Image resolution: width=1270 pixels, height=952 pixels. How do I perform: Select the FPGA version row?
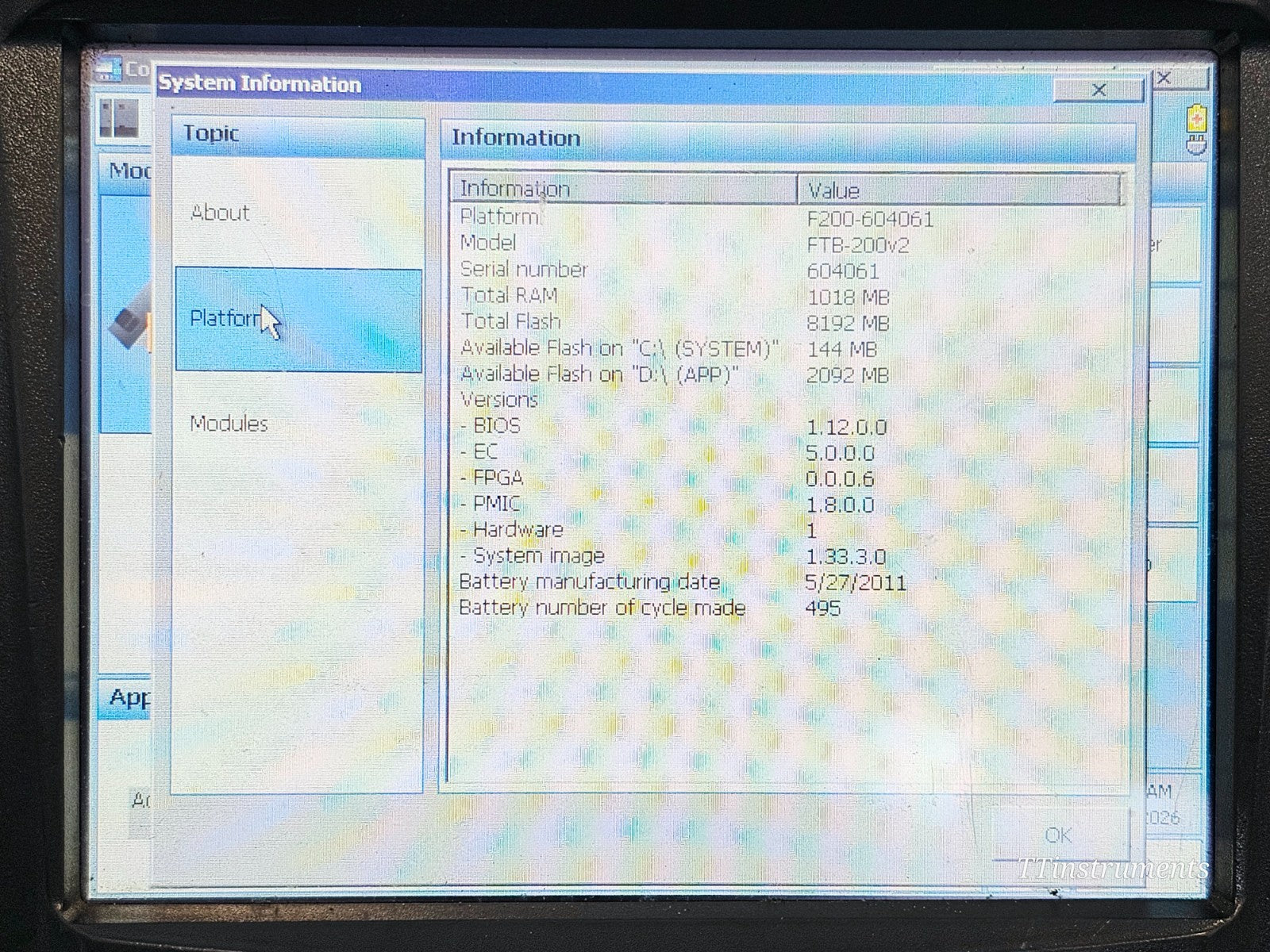tap(787, 478)
